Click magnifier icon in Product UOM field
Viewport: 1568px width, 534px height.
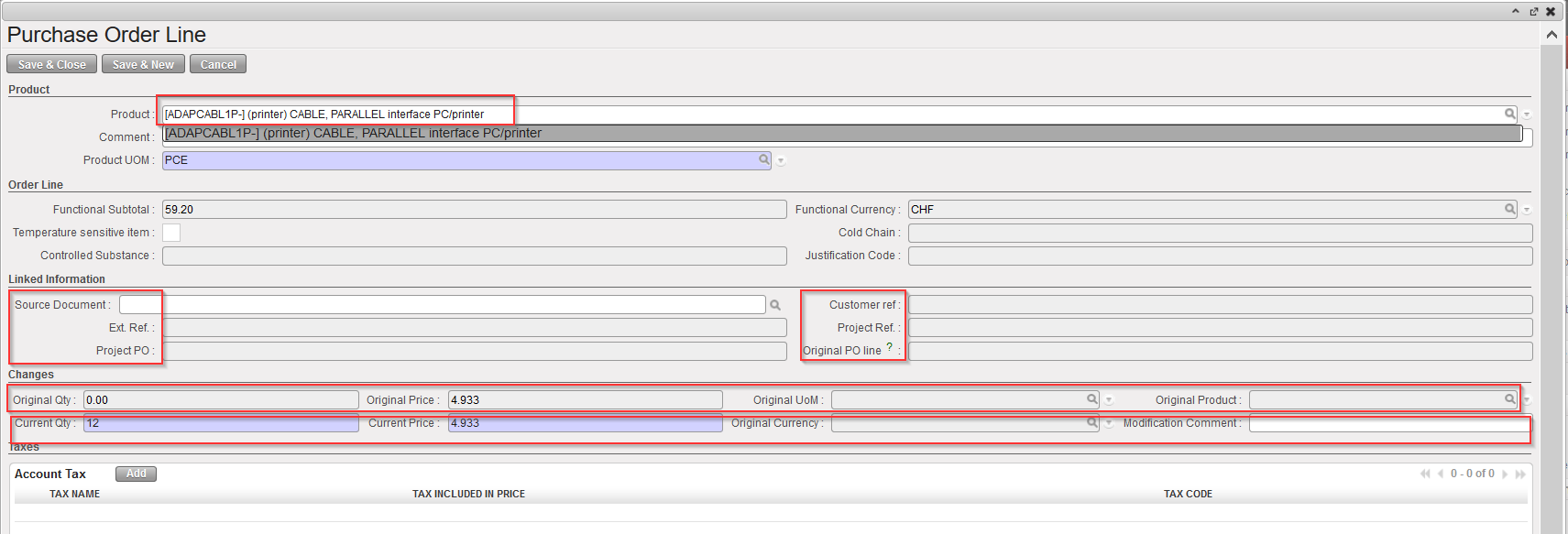pyautogui.click(x=763, y=159)
